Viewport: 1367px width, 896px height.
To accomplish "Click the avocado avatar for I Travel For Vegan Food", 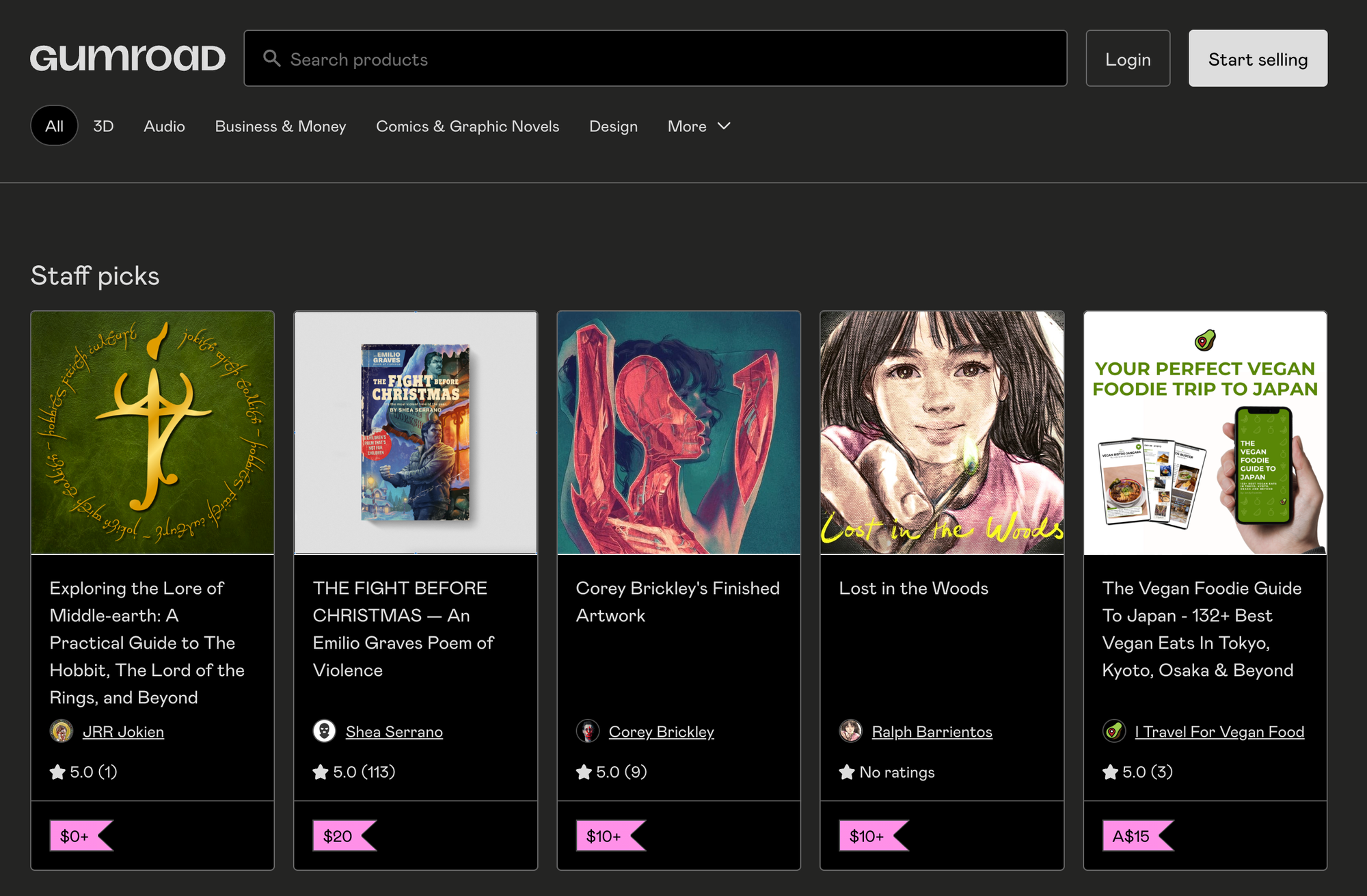I will point(1115,731).
